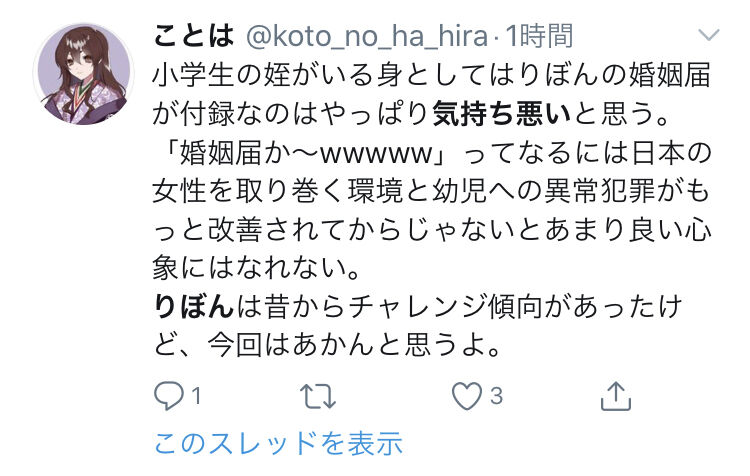The width and height of the screenshot is (750, 476).
Task: Open ことは's profile picture avatar
Action: (x=83, y=75)
